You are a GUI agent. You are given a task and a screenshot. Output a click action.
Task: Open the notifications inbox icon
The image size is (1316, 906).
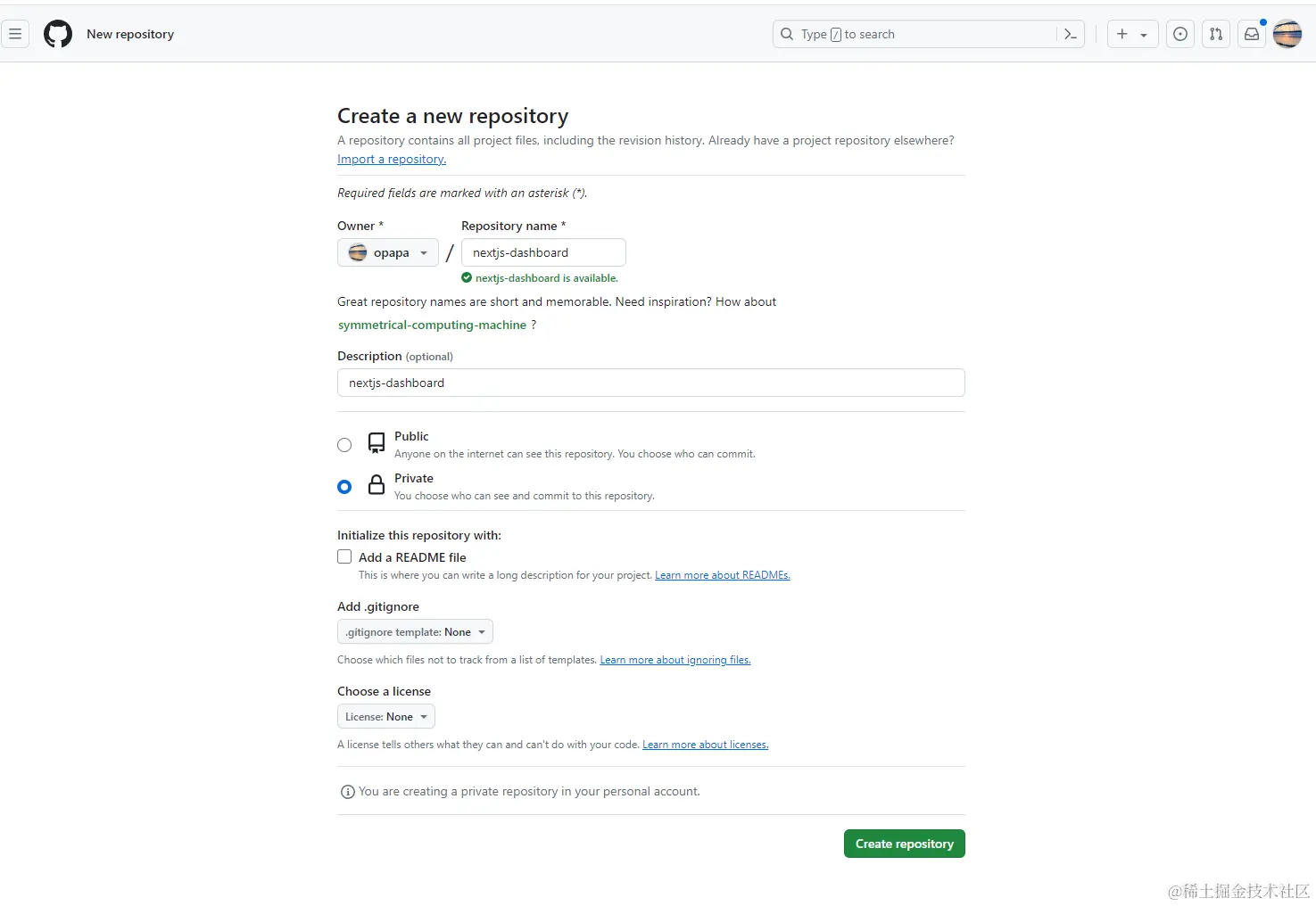[1252, 34]
